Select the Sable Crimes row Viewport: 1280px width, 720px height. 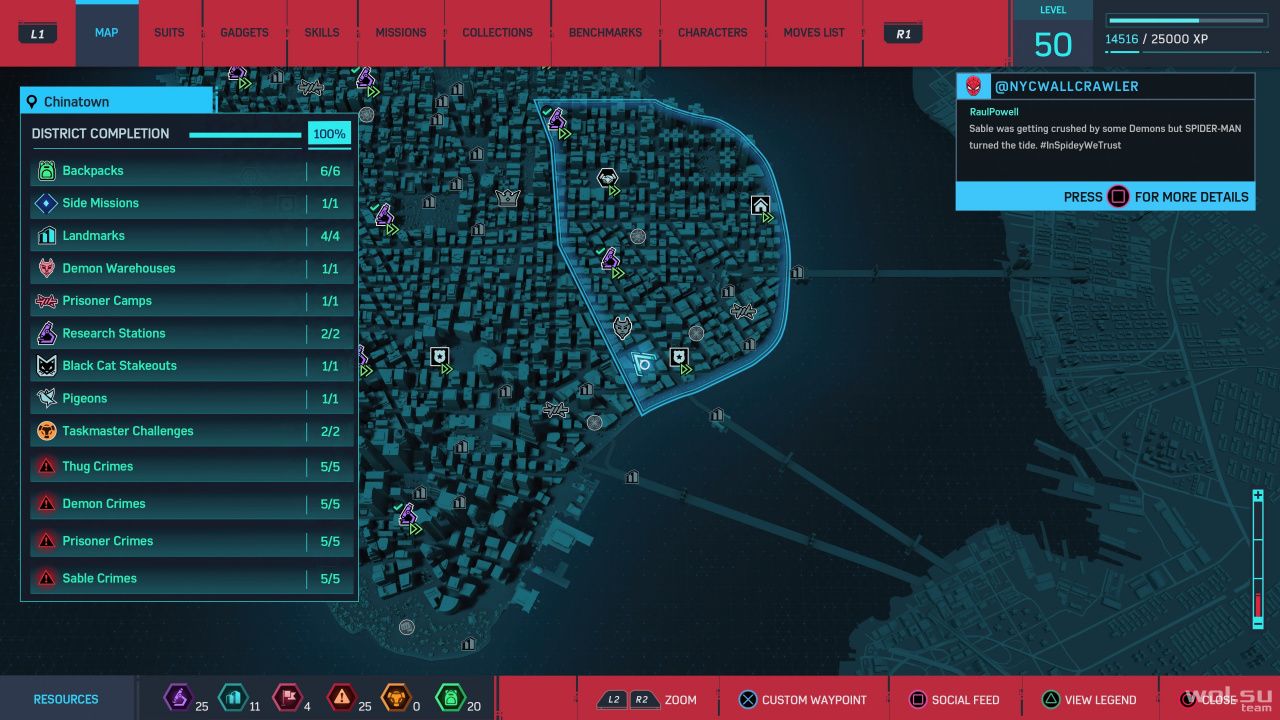click(x=191, y=578)
